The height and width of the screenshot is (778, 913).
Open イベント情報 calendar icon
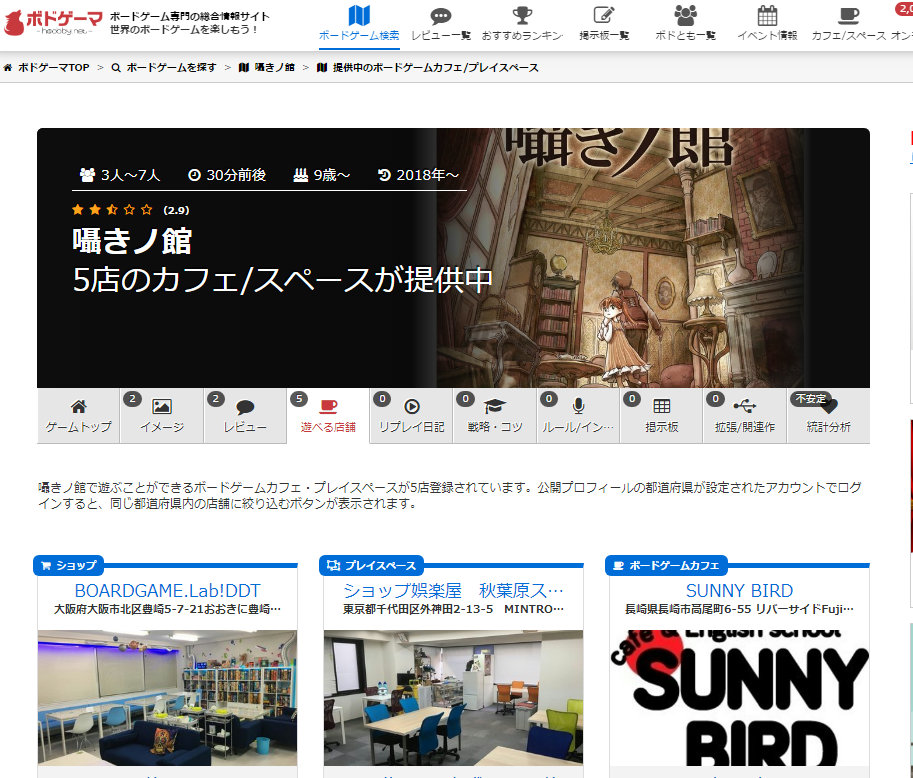(x=767, y=15)
